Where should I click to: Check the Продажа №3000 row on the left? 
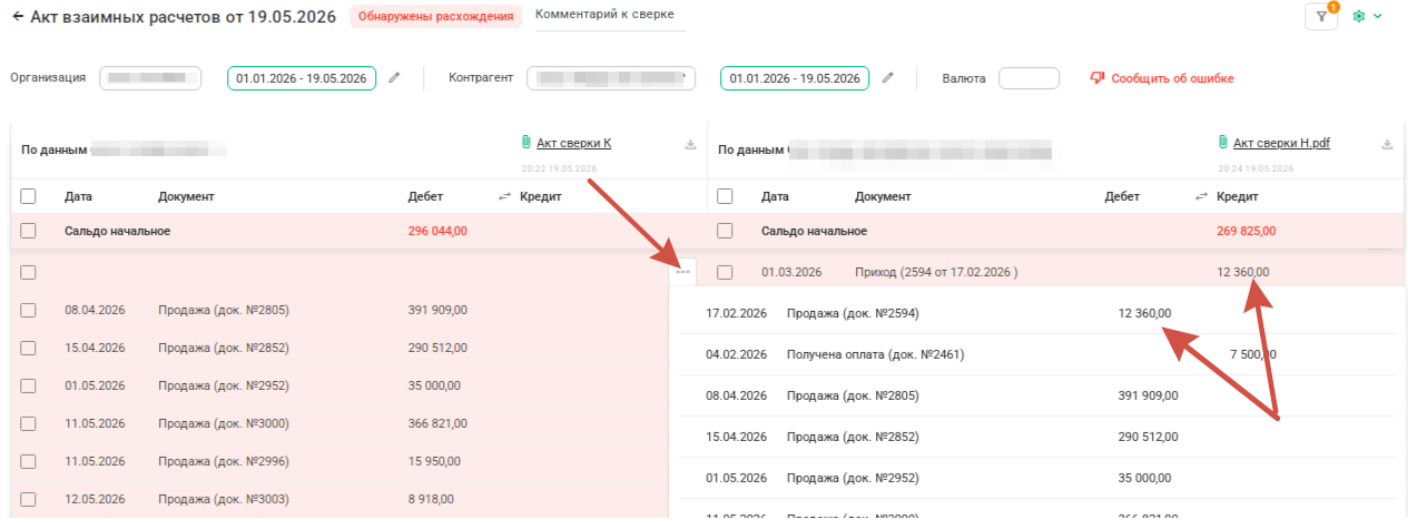point(28,424)
